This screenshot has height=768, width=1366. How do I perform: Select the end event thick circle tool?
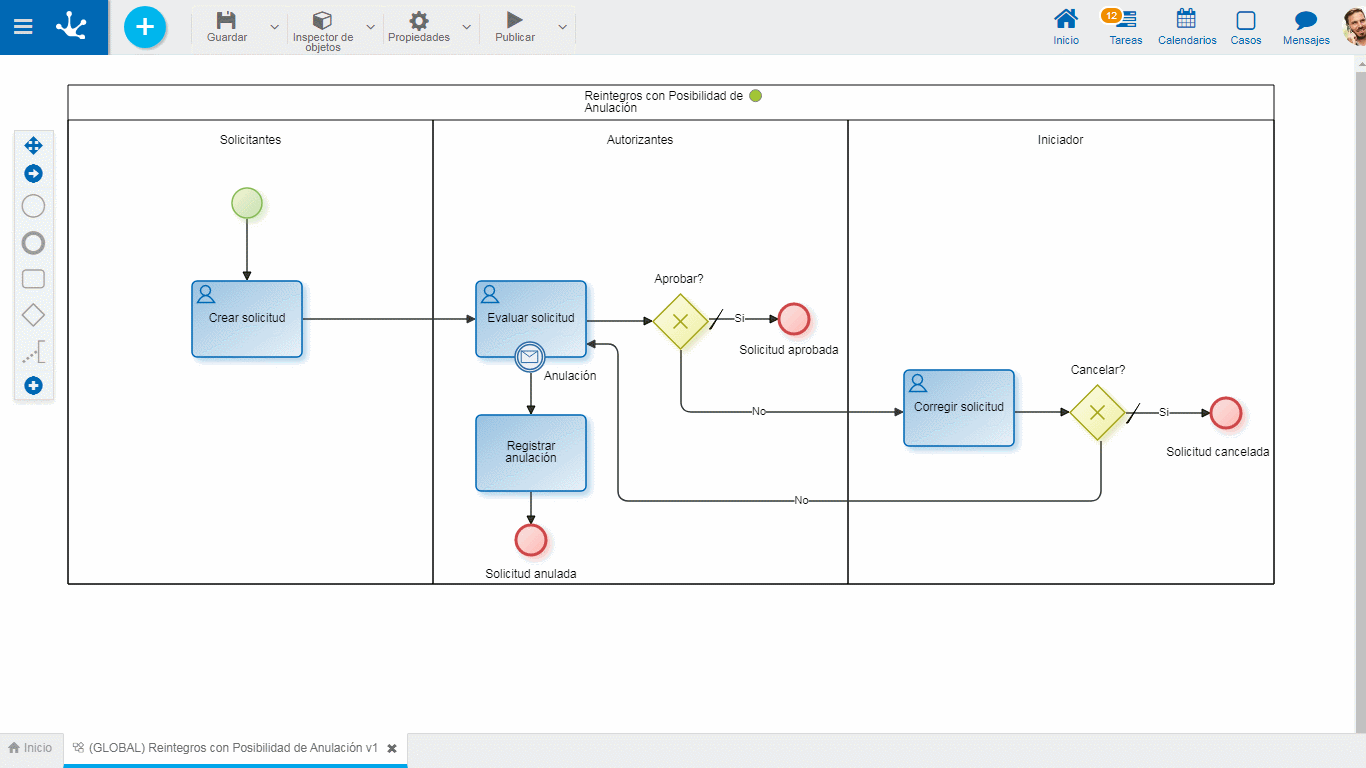tap(33, 243)
